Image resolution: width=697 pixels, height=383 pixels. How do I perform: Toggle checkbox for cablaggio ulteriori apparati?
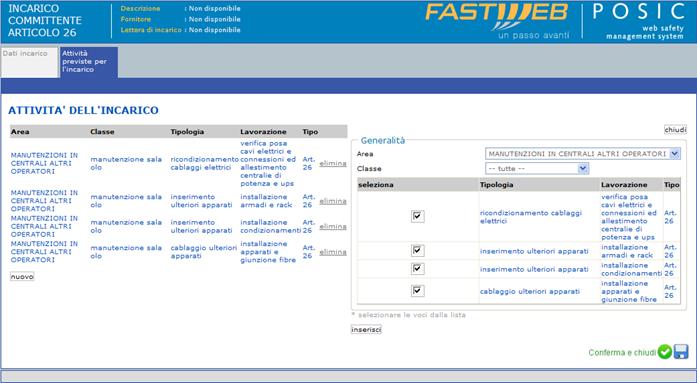point(417,291)
